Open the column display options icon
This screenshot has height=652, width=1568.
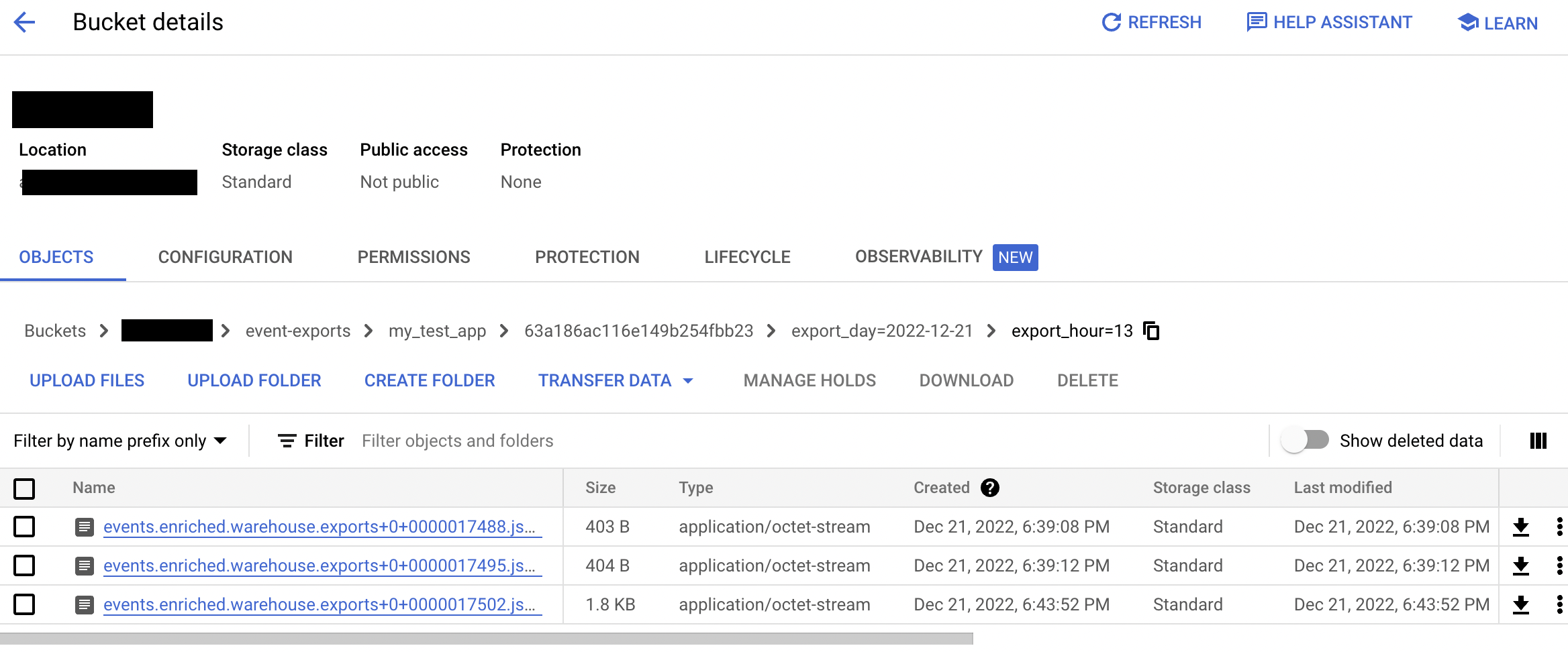tap(1538, 441)
